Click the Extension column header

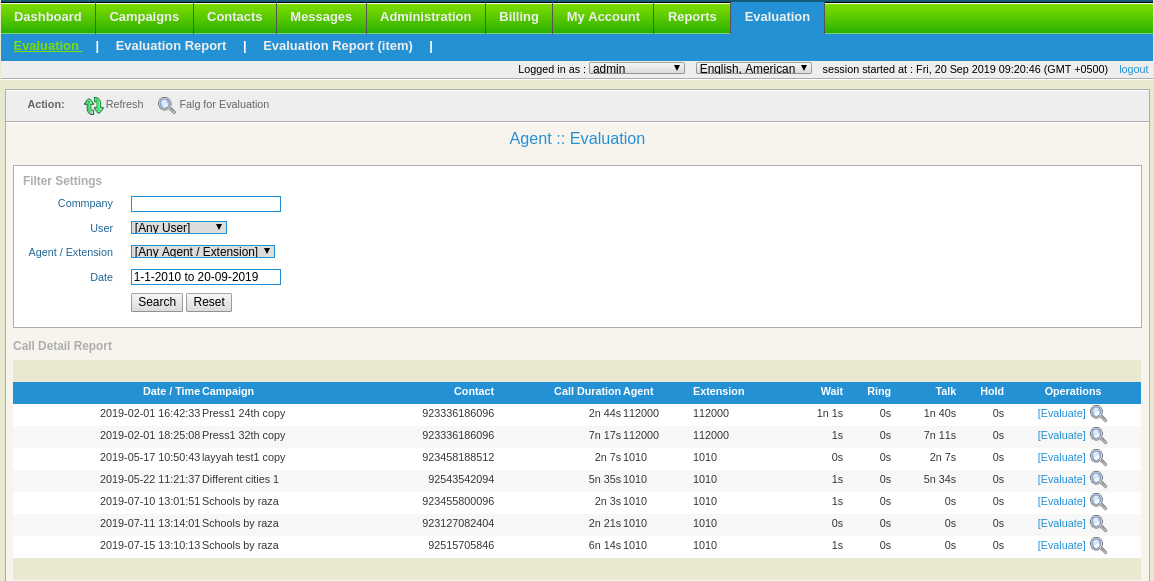[x=718, y=392]
